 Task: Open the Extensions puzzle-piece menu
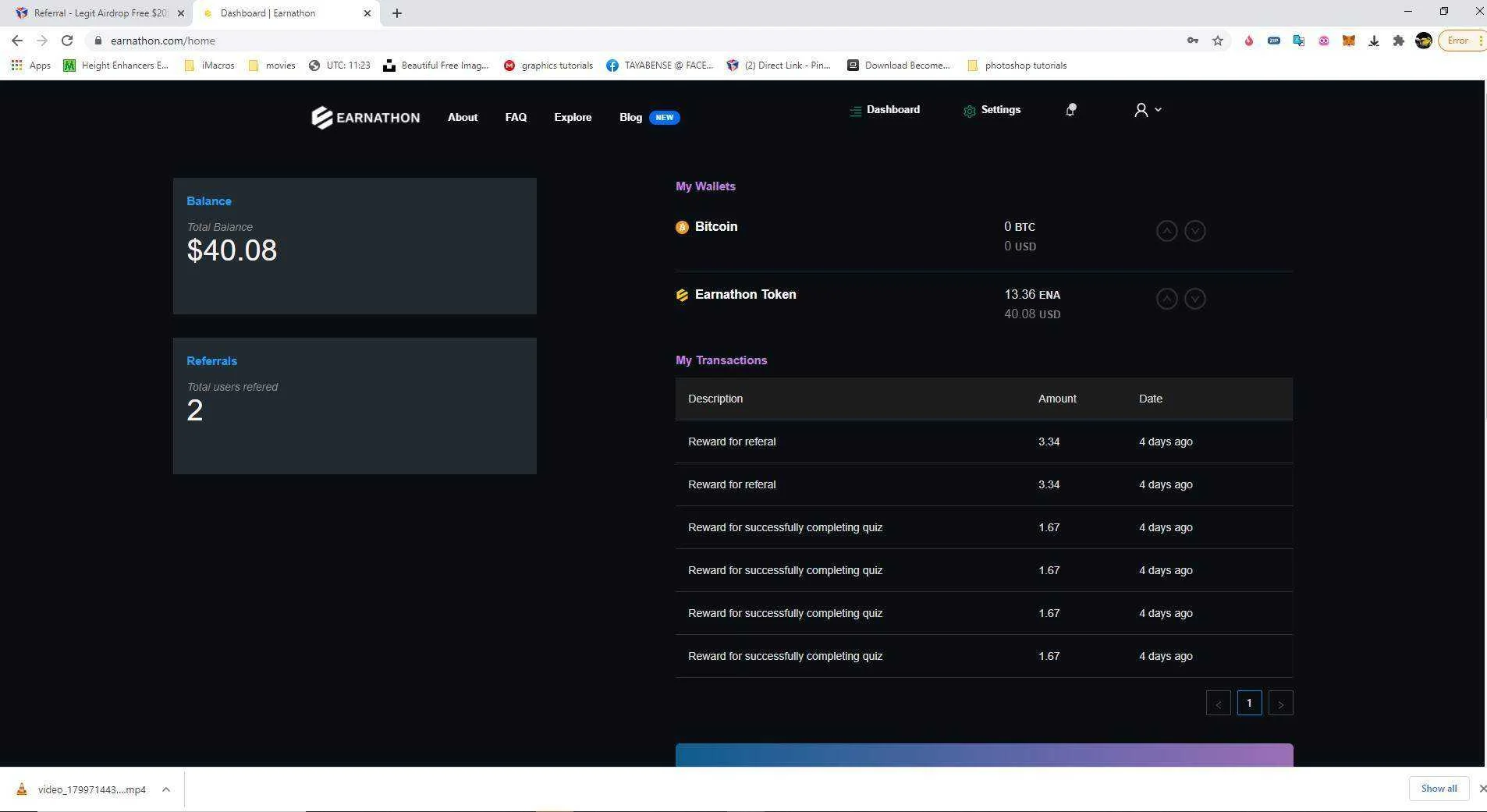click(x=1399, y=41)
